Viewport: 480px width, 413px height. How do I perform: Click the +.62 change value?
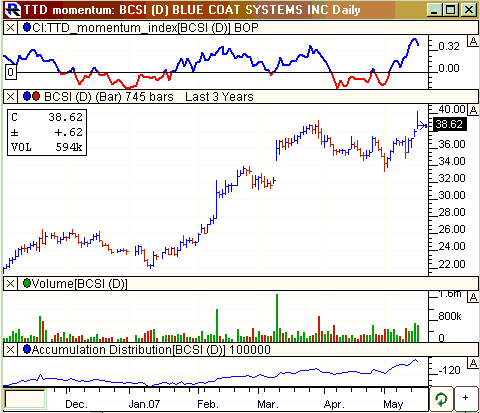coord(69,132)
